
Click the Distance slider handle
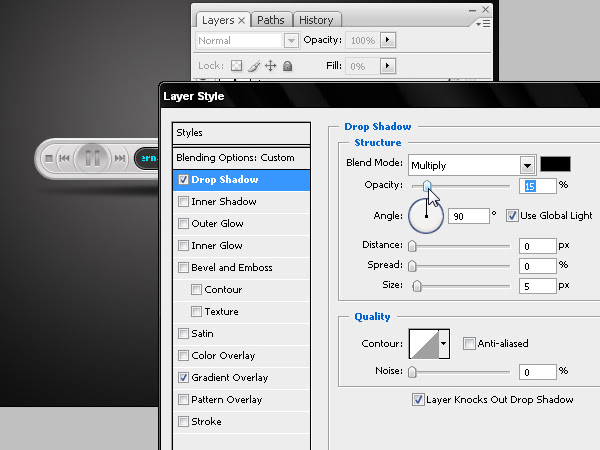412,246
